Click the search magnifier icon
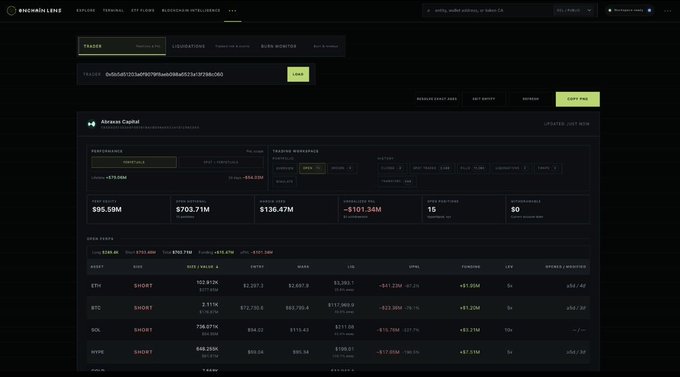680x377 pixels. [x=428, y=10]
